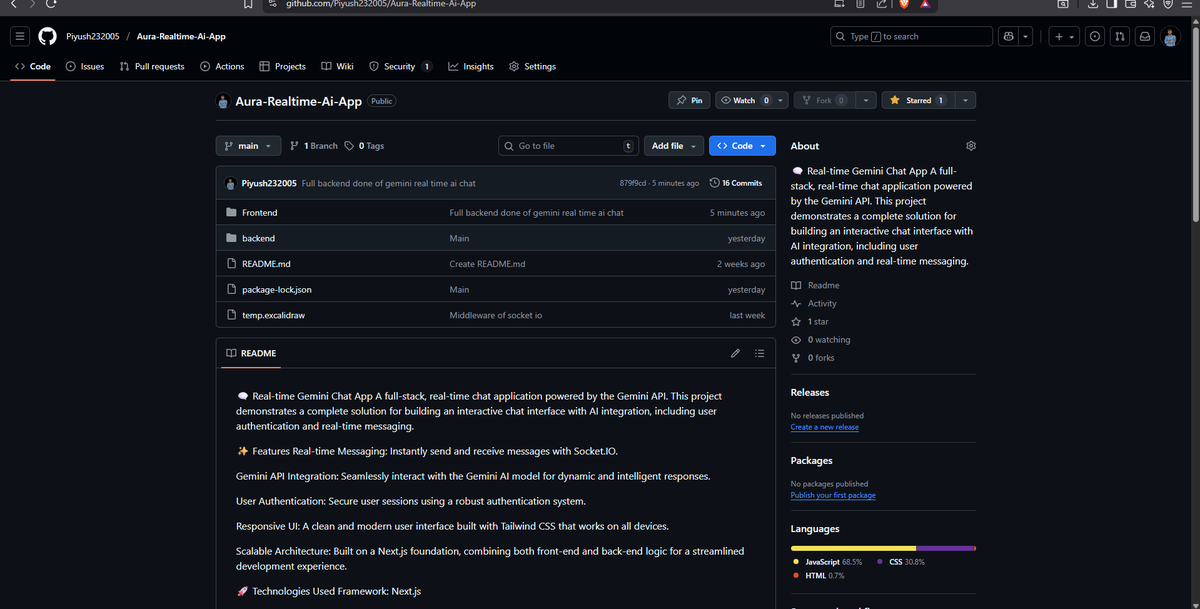
Task: Click Publish your first package link
Action: [x=833, y=495]
